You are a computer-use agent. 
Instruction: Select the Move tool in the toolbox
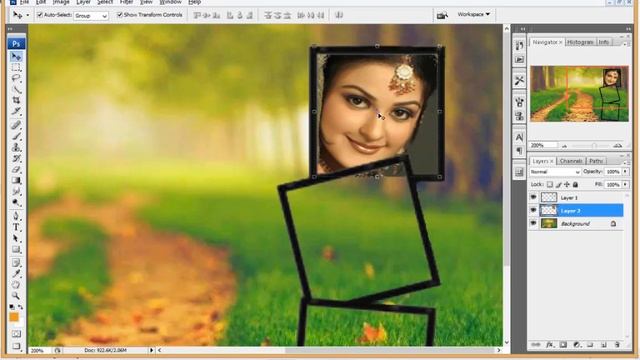pyautogui.click(x=16, y=56)
